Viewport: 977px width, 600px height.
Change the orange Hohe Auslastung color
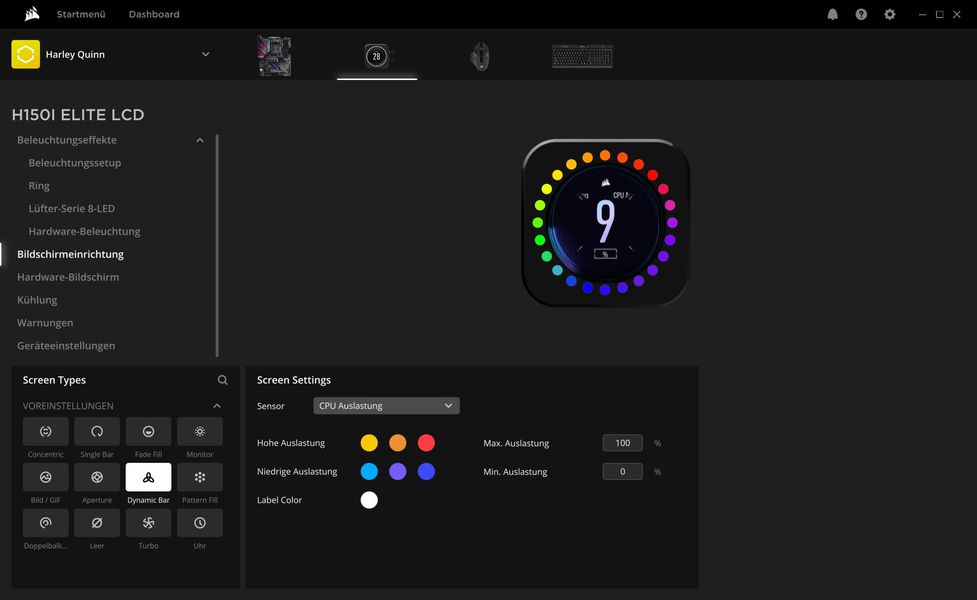[x=398, y=443]
